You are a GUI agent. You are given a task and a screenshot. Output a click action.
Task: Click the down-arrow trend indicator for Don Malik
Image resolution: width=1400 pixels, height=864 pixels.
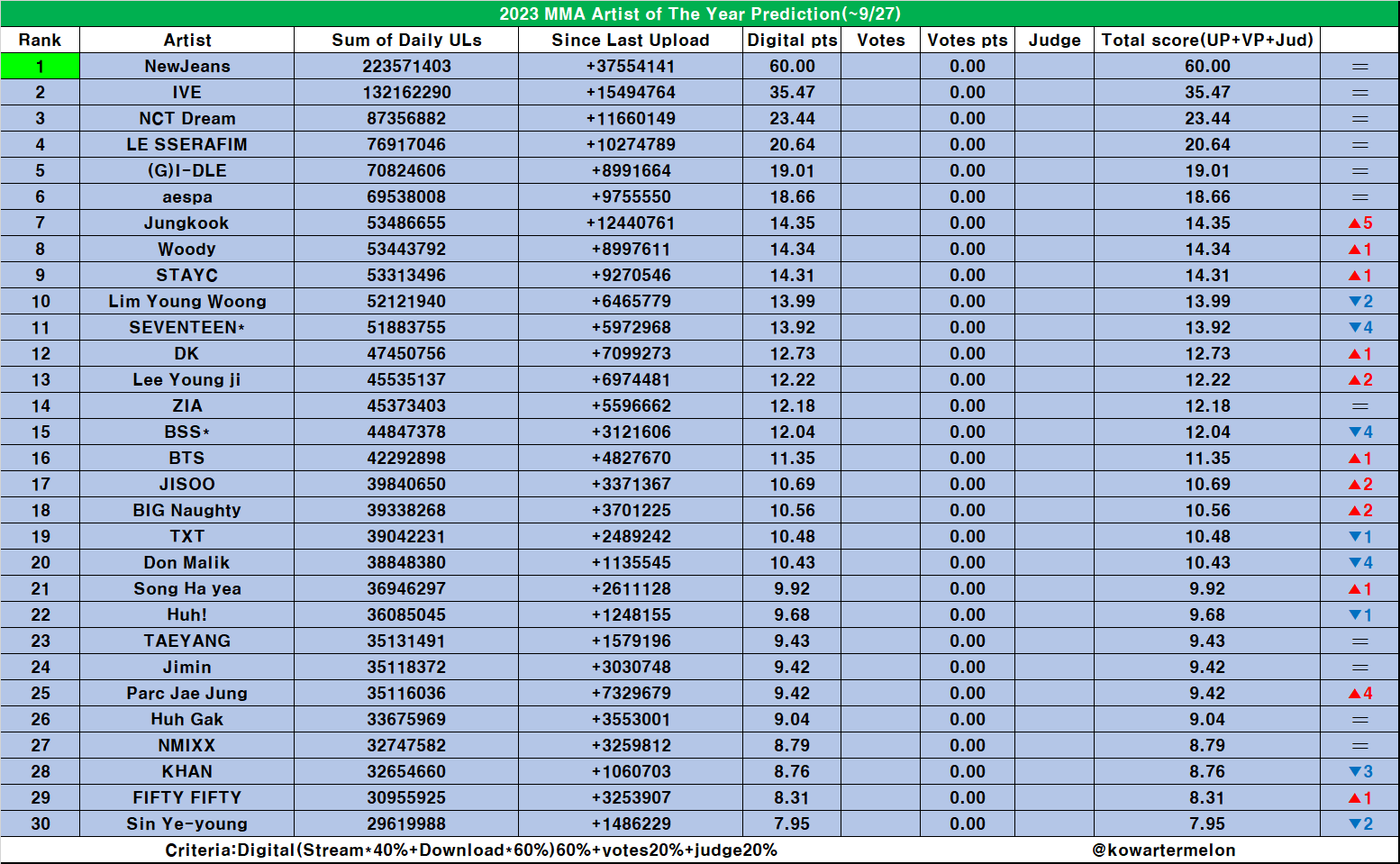1360,562
